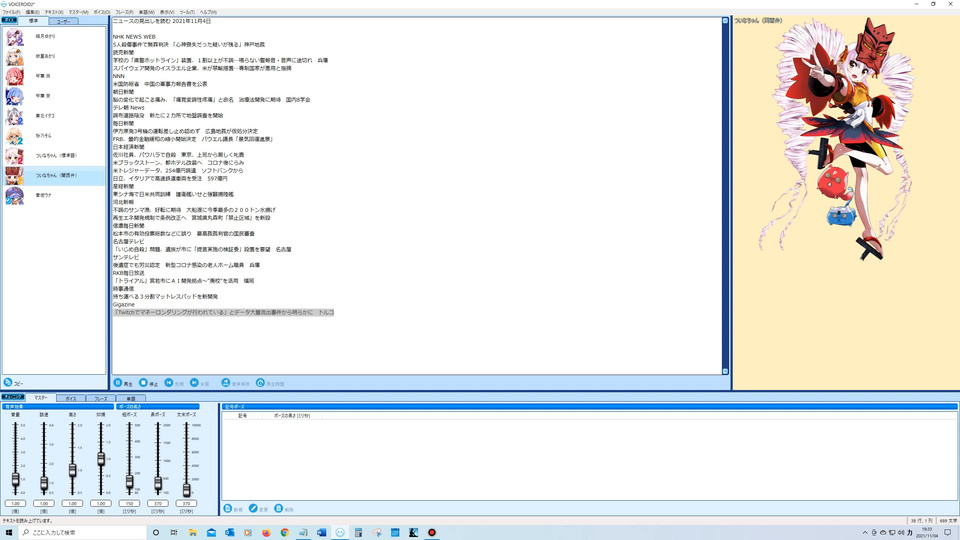Click the テレ朝 News line
The image size is (960, 540).
(129, 108)
